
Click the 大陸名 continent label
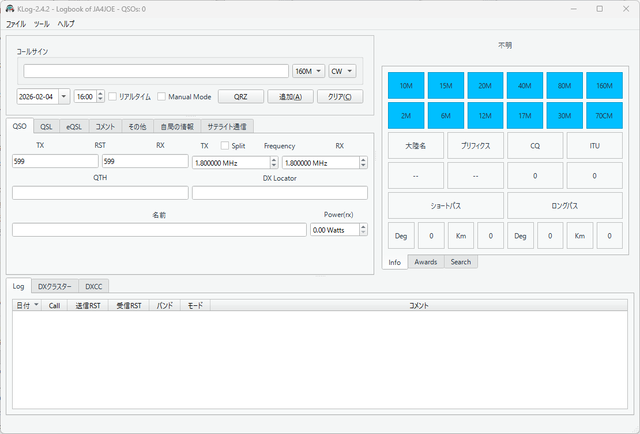(416, 145)
